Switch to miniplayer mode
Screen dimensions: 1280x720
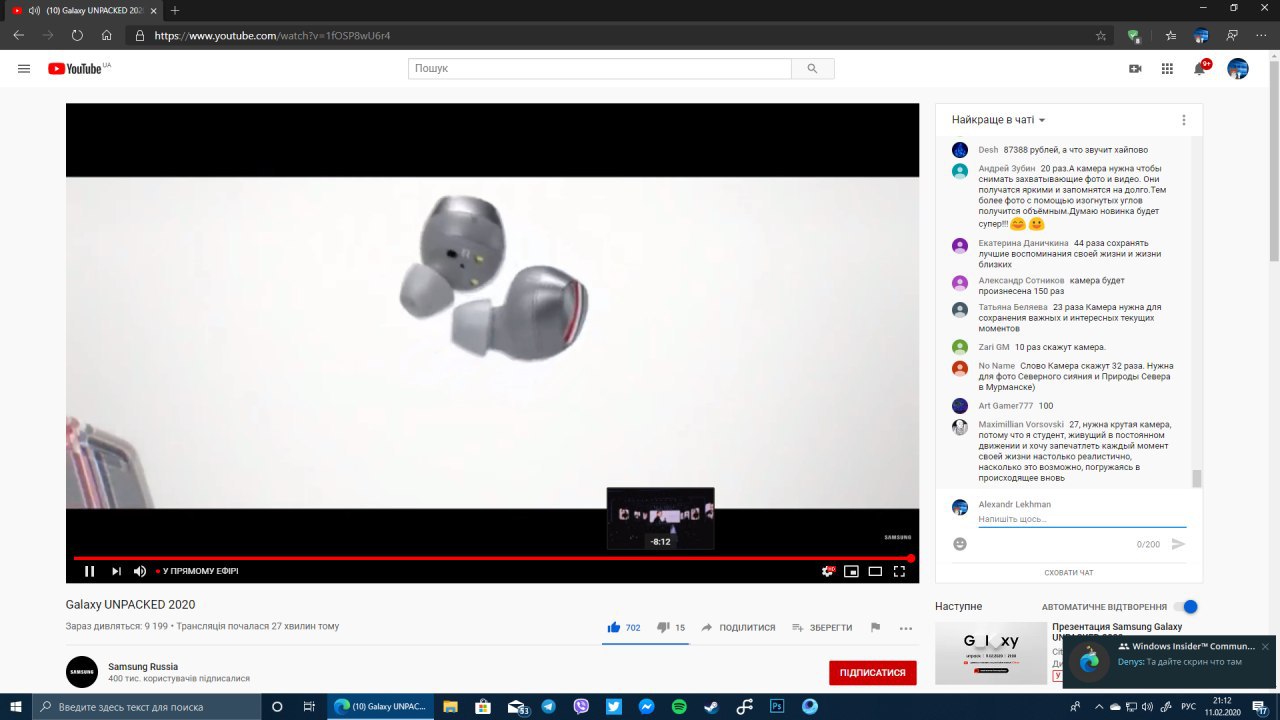coord(851,571)
